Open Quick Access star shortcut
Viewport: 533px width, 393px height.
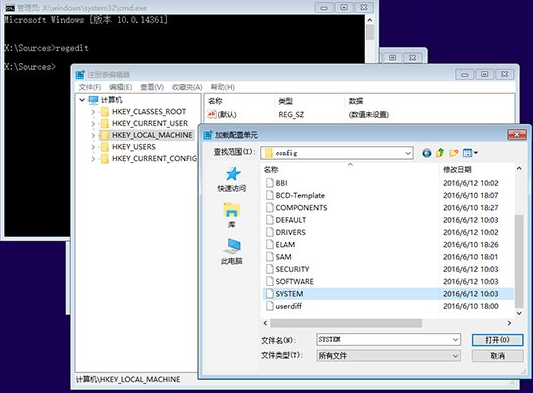point(232,179)
